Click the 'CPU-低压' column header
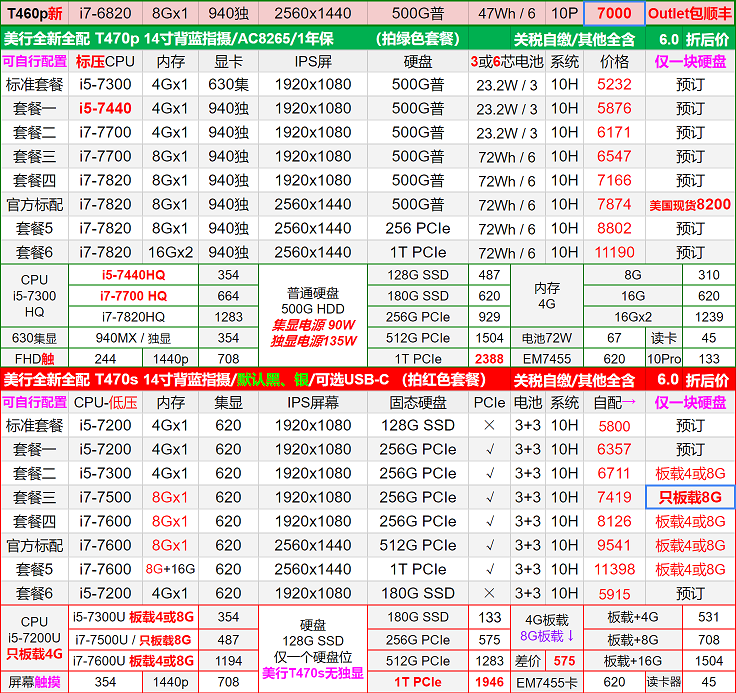 pos(105,402)
